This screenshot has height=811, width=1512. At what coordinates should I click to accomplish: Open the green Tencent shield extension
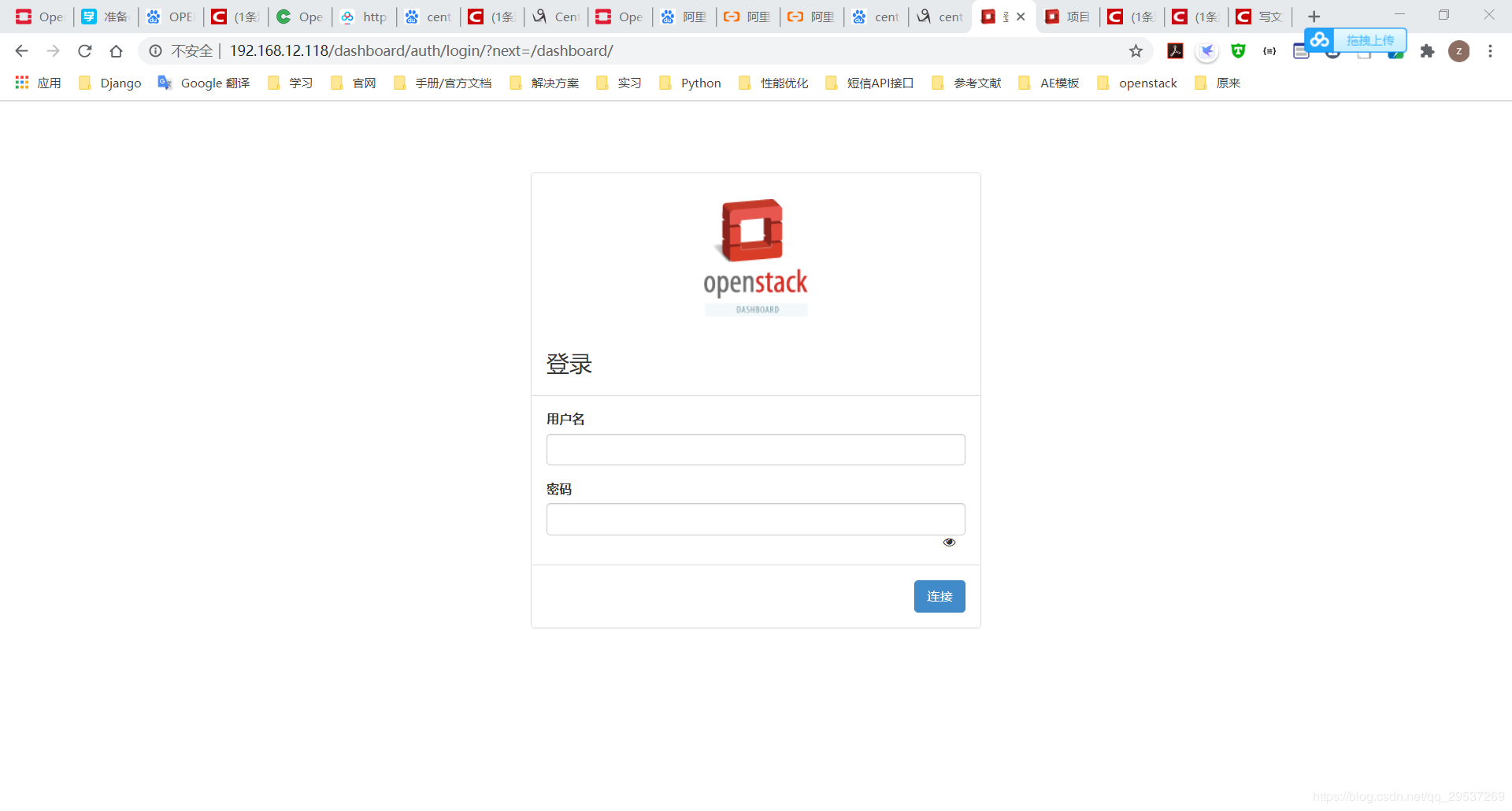1238,50
